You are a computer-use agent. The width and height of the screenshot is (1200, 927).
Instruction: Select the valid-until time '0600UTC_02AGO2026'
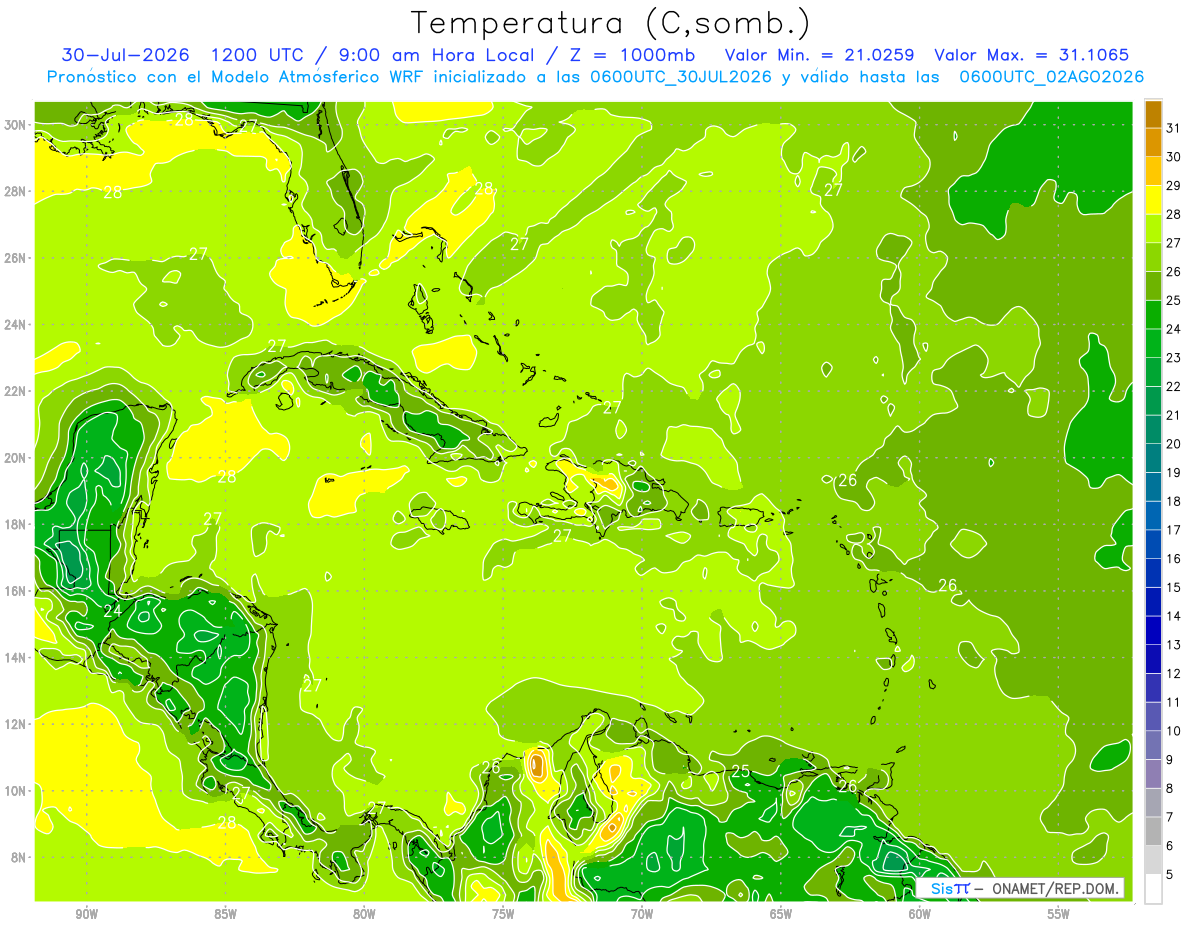(1051, 77)
